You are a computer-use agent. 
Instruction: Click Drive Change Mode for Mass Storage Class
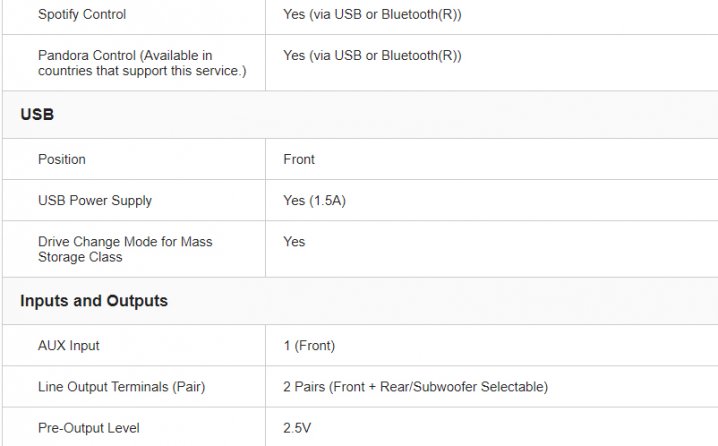click(x=125, y=249)
